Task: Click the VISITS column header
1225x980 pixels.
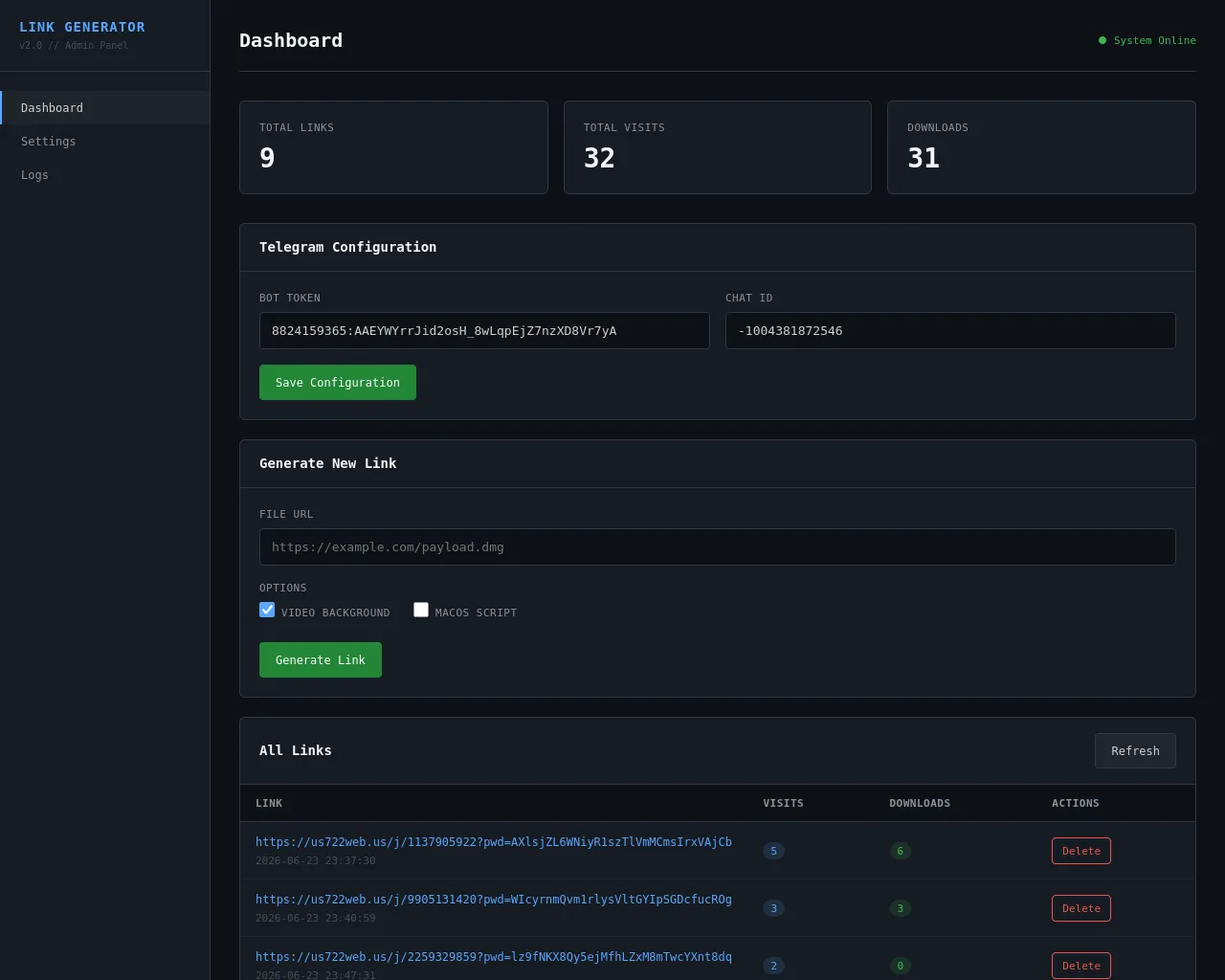Action: point(783,803)
